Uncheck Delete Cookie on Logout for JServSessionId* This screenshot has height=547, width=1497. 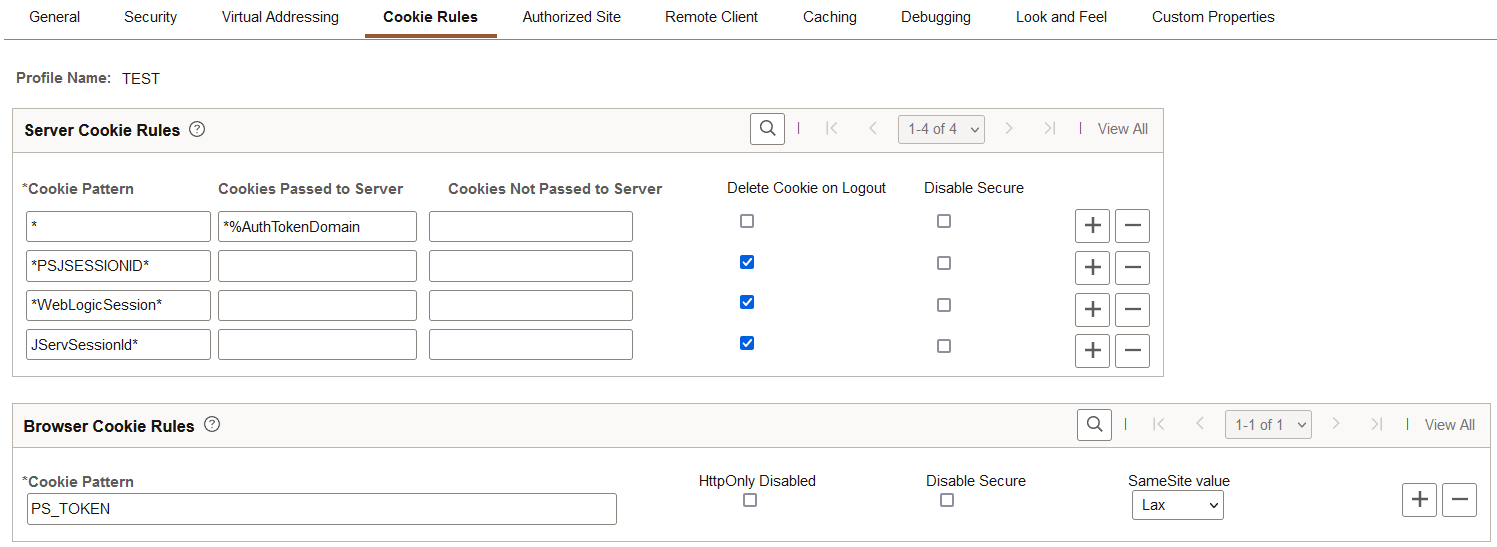click(747, 343)
